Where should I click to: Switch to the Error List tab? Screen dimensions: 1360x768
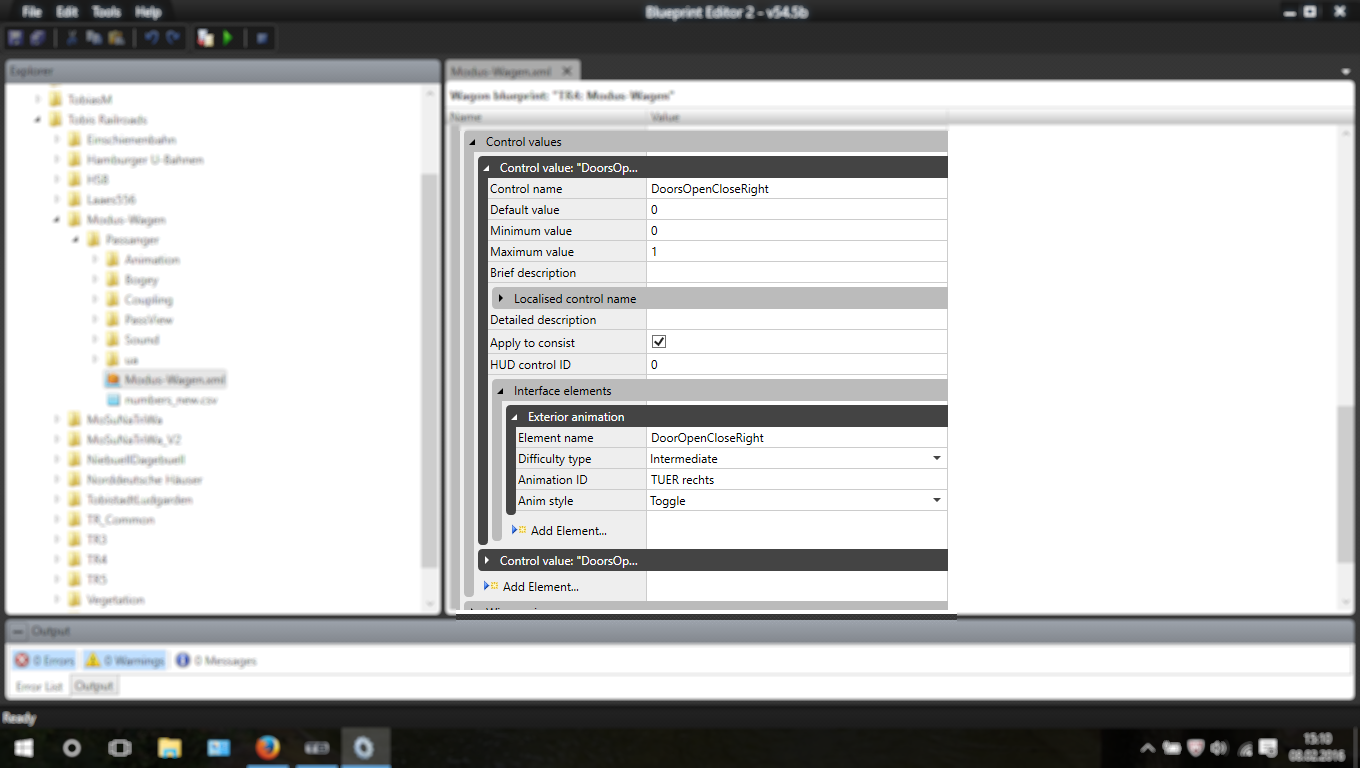(x=40, y=686)
